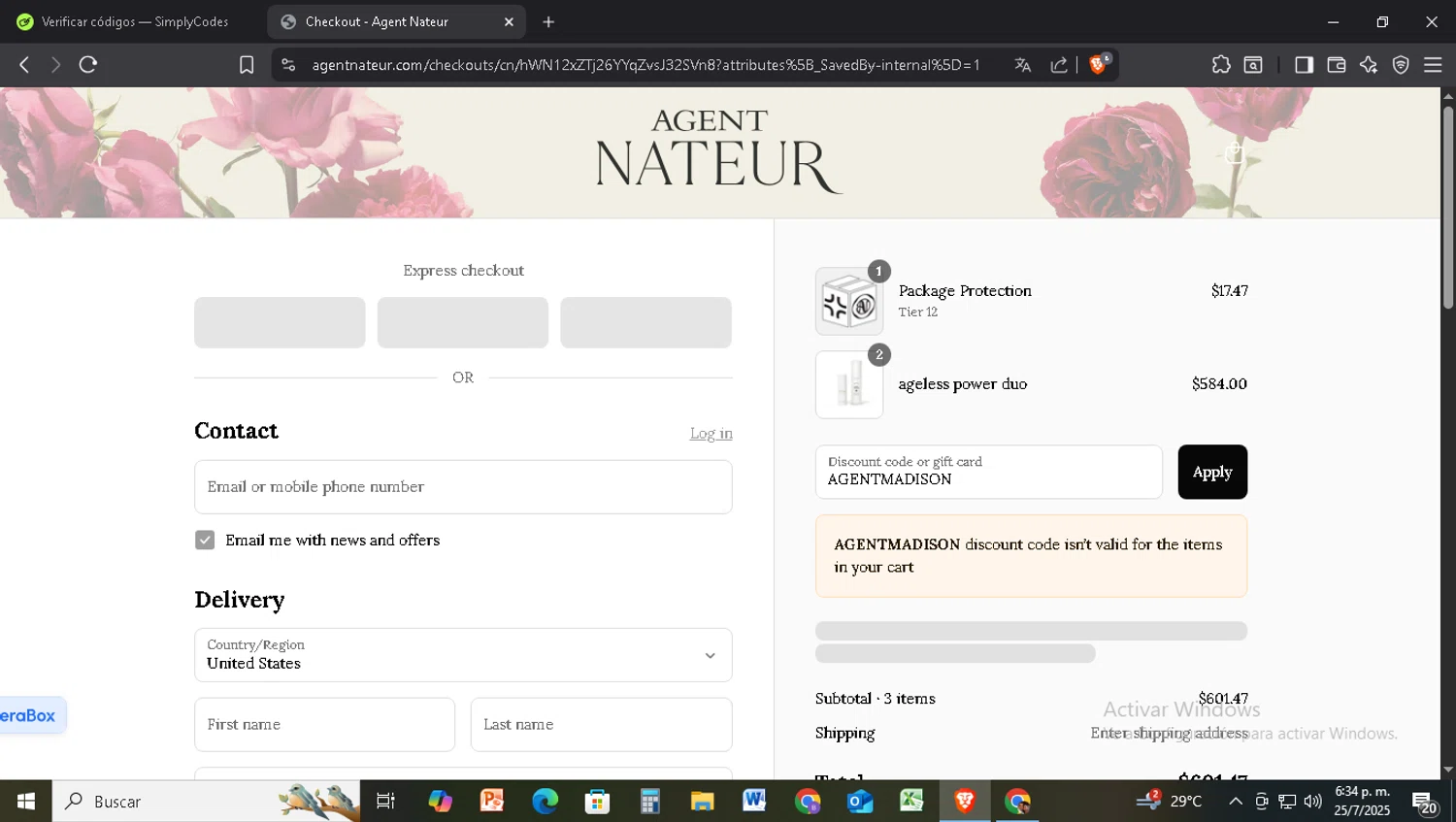The width and height of the screenshot is (1456, 822).
Task: Open Calculator from taskbar
Action: (x=649, y=801)
